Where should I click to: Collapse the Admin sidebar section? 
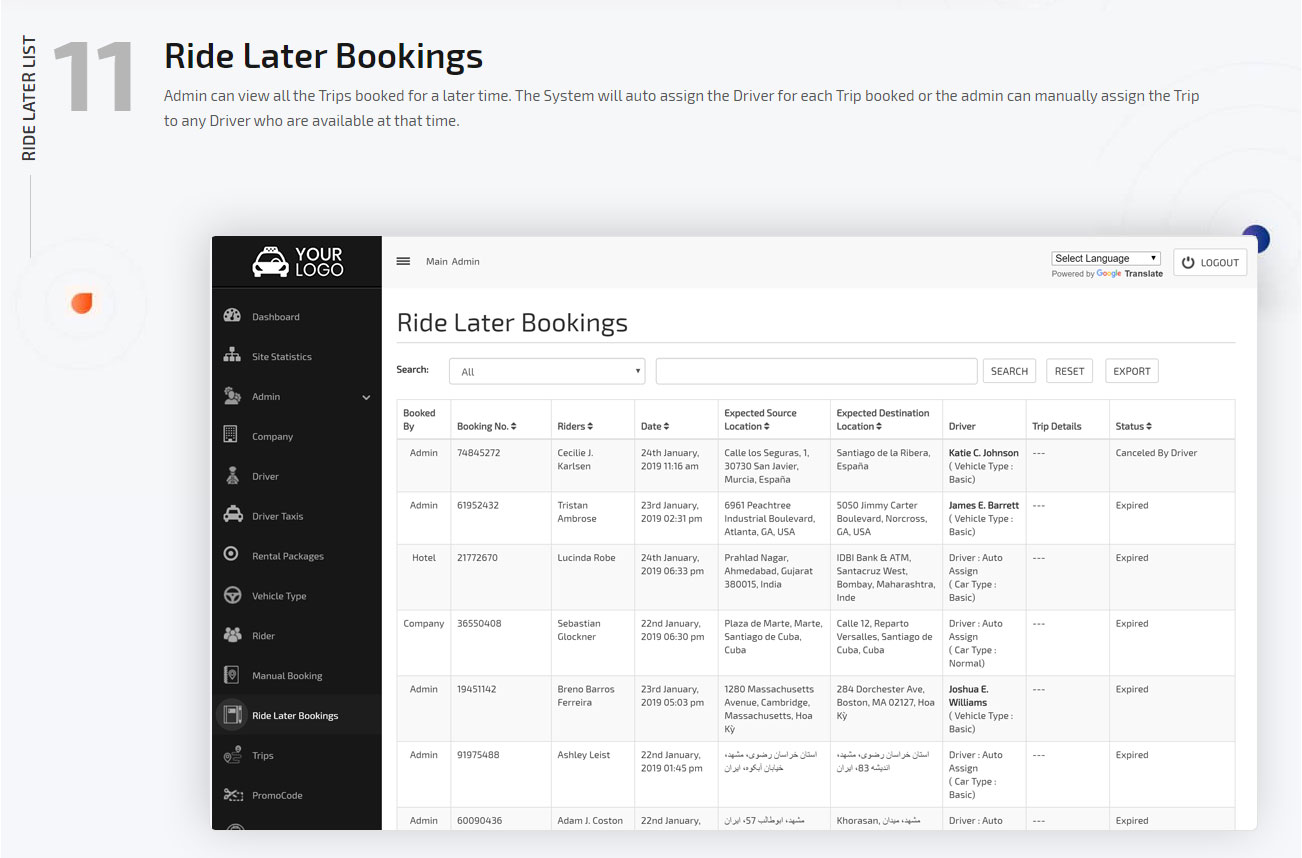[x=365, y=396]
